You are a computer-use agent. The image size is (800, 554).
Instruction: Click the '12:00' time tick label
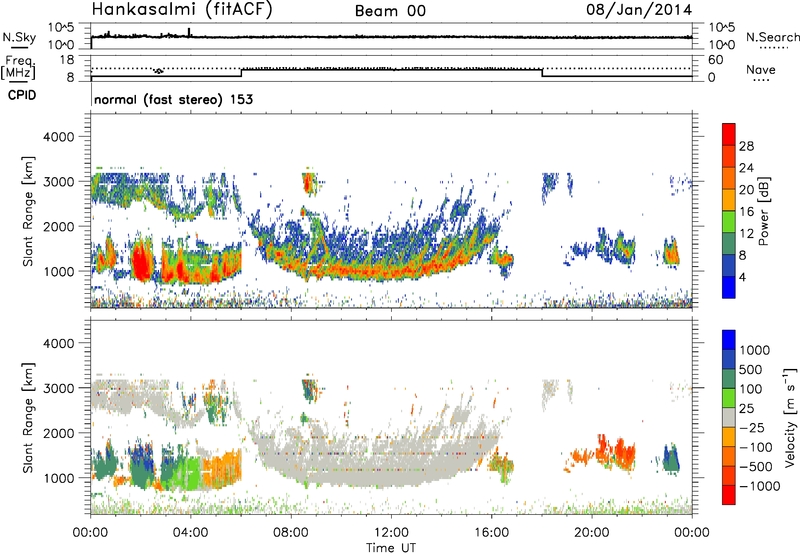tap(391, 533)
